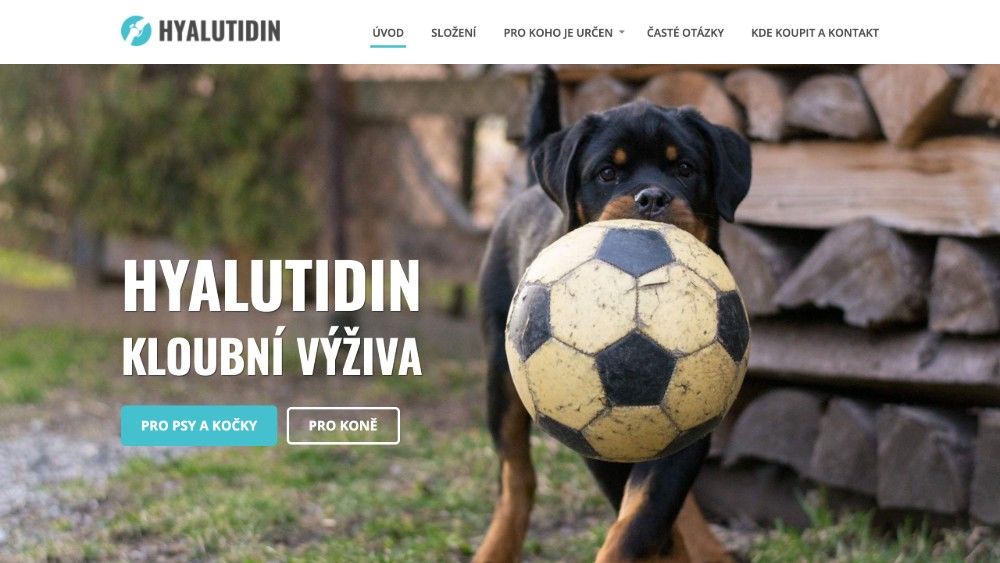Open the ÚVOD navigation item

(x=388, y=33)
